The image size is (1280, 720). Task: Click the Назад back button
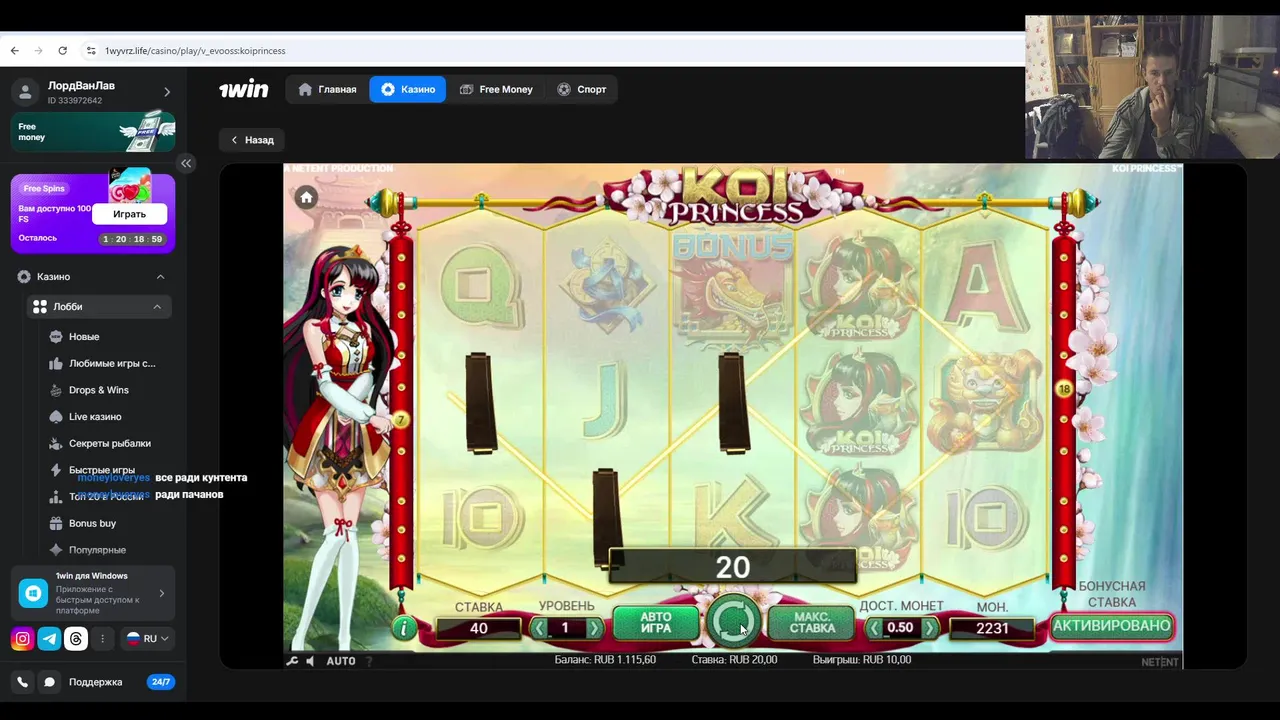click(252, 140)
